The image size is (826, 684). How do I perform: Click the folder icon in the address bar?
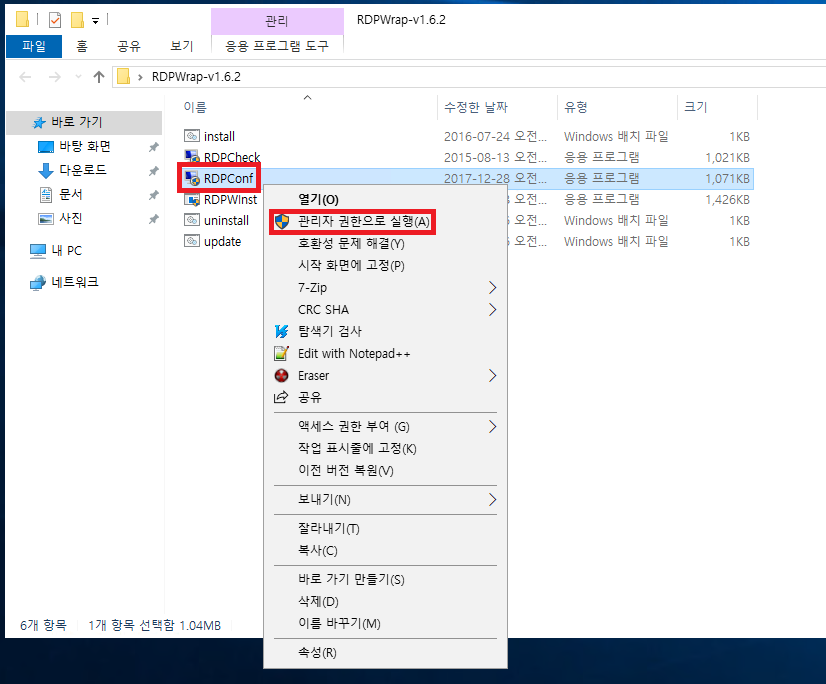pos(124,76)
